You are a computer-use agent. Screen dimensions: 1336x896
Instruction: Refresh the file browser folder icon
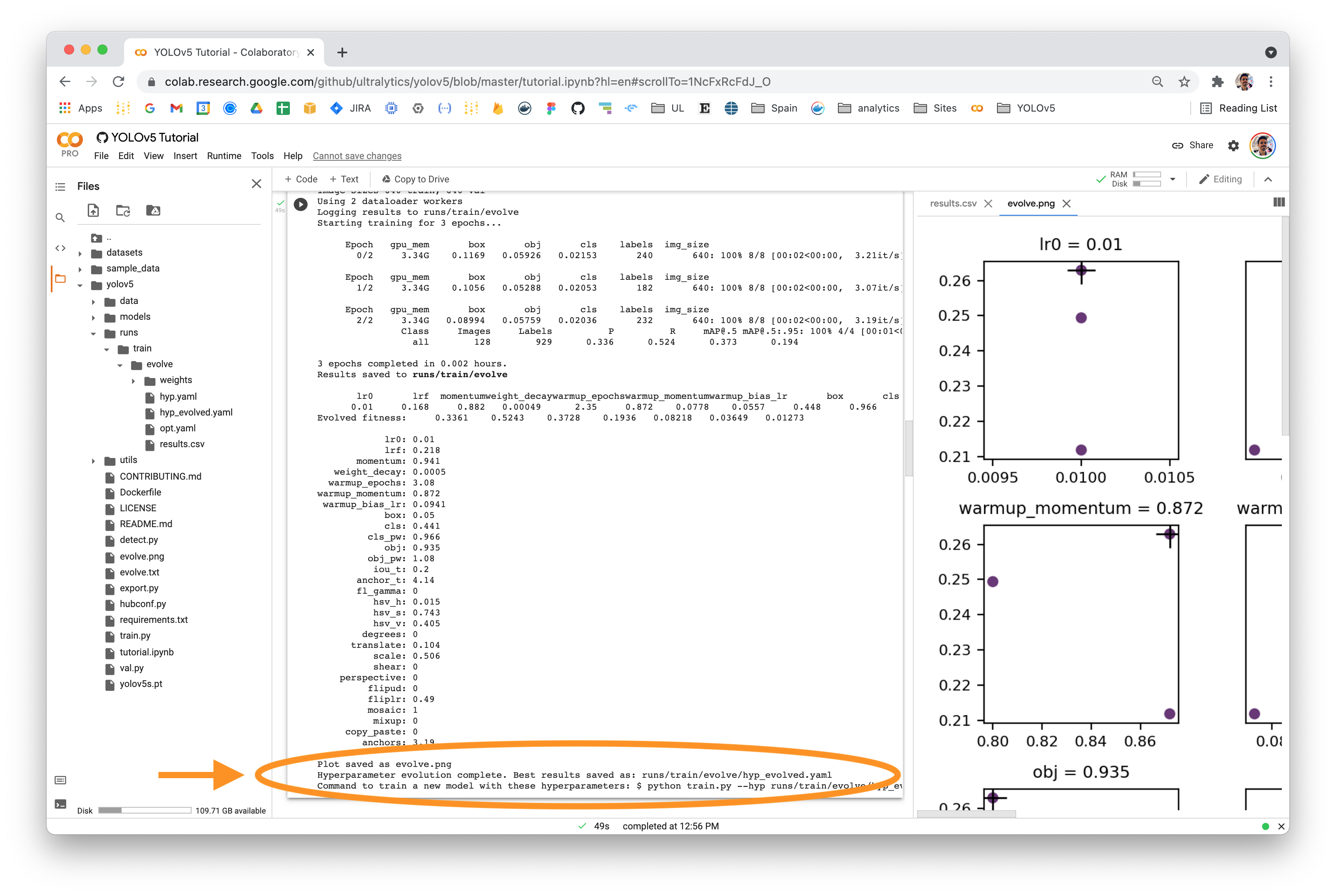[123, 210]
